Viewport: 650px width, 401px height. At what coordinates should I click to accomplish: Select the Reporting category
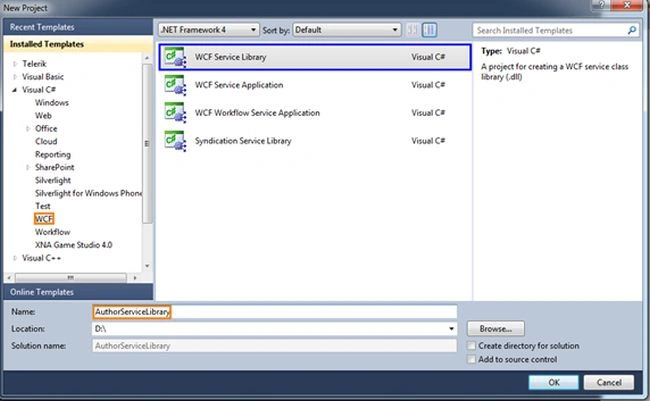53,155
